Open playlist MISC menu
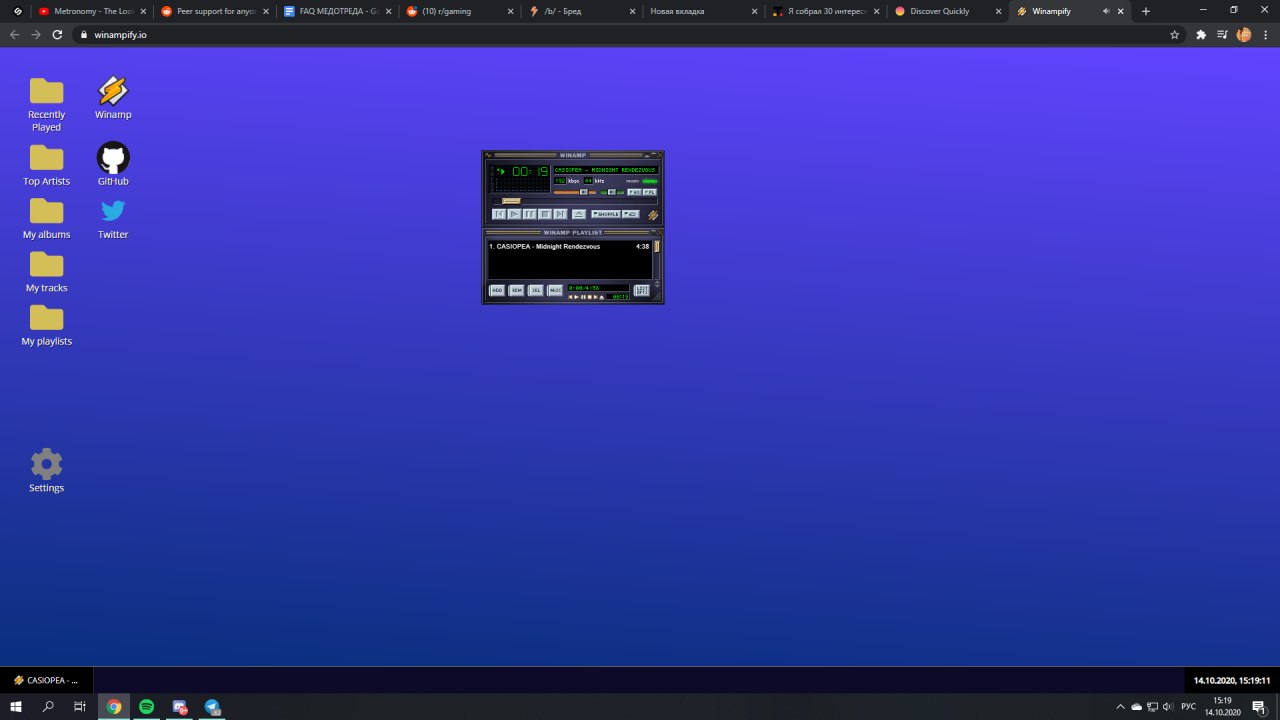 [x=555, y=290]
